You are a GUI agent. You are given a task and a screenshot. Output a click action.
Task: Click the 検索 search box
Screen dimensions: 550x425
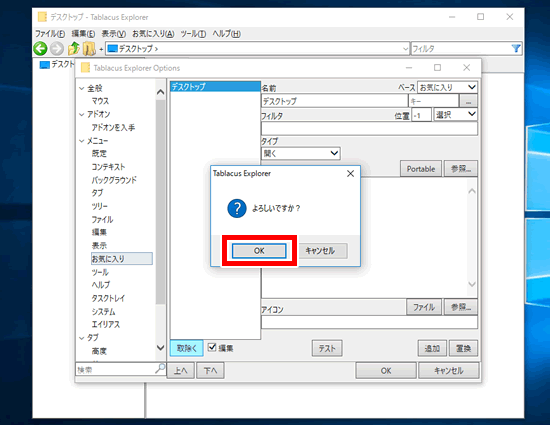(x=115, y=370)
